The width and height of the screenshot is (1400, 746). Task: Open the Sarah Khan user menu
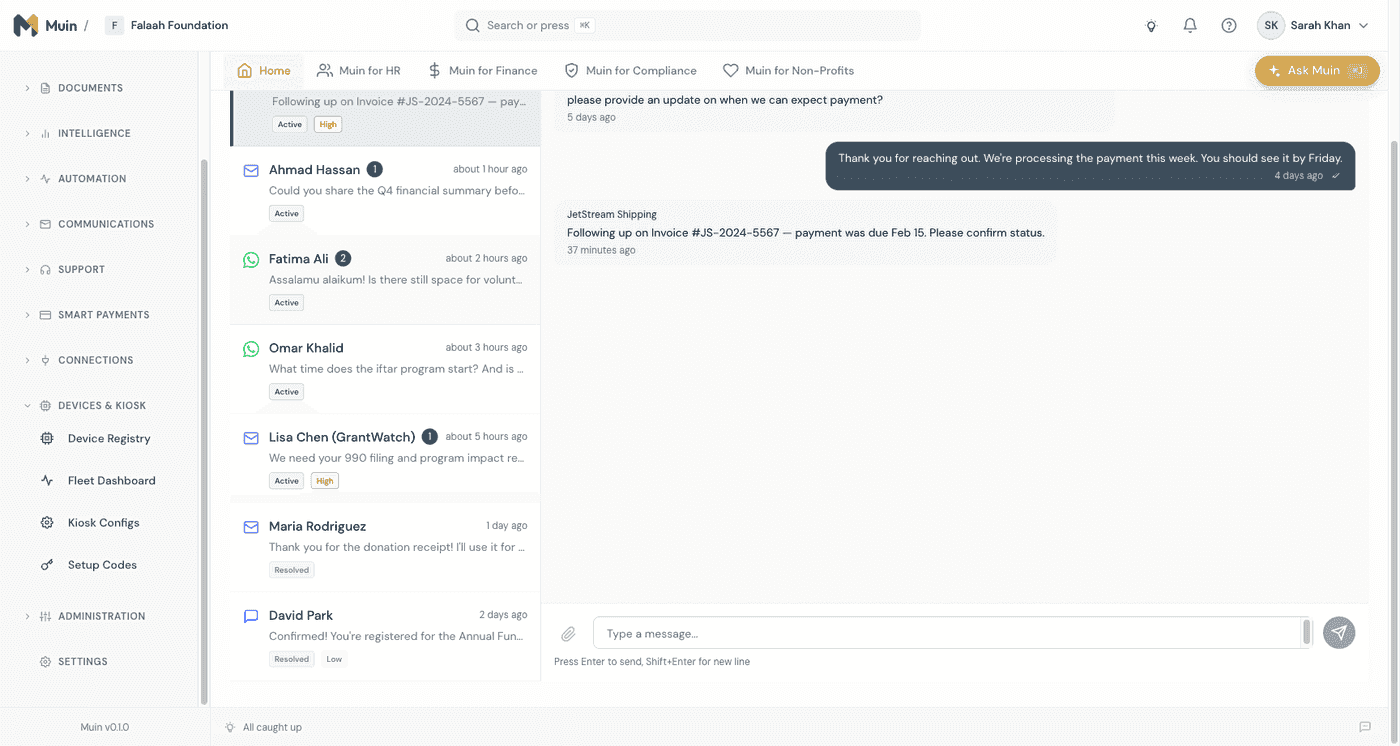click(1313, 26)
